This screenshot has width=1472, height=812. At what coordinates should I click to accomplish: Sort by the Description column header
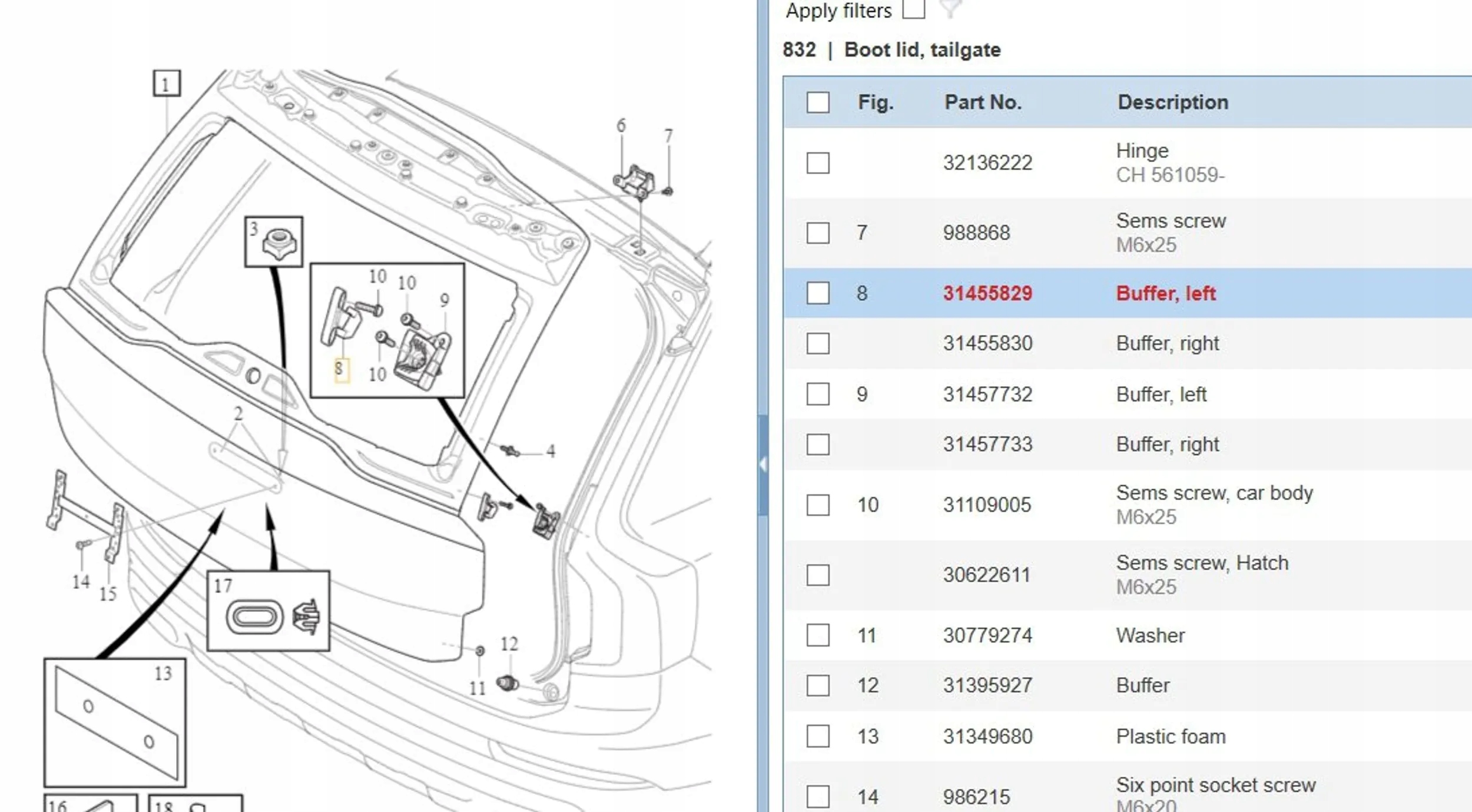[x=1172, y=102]
